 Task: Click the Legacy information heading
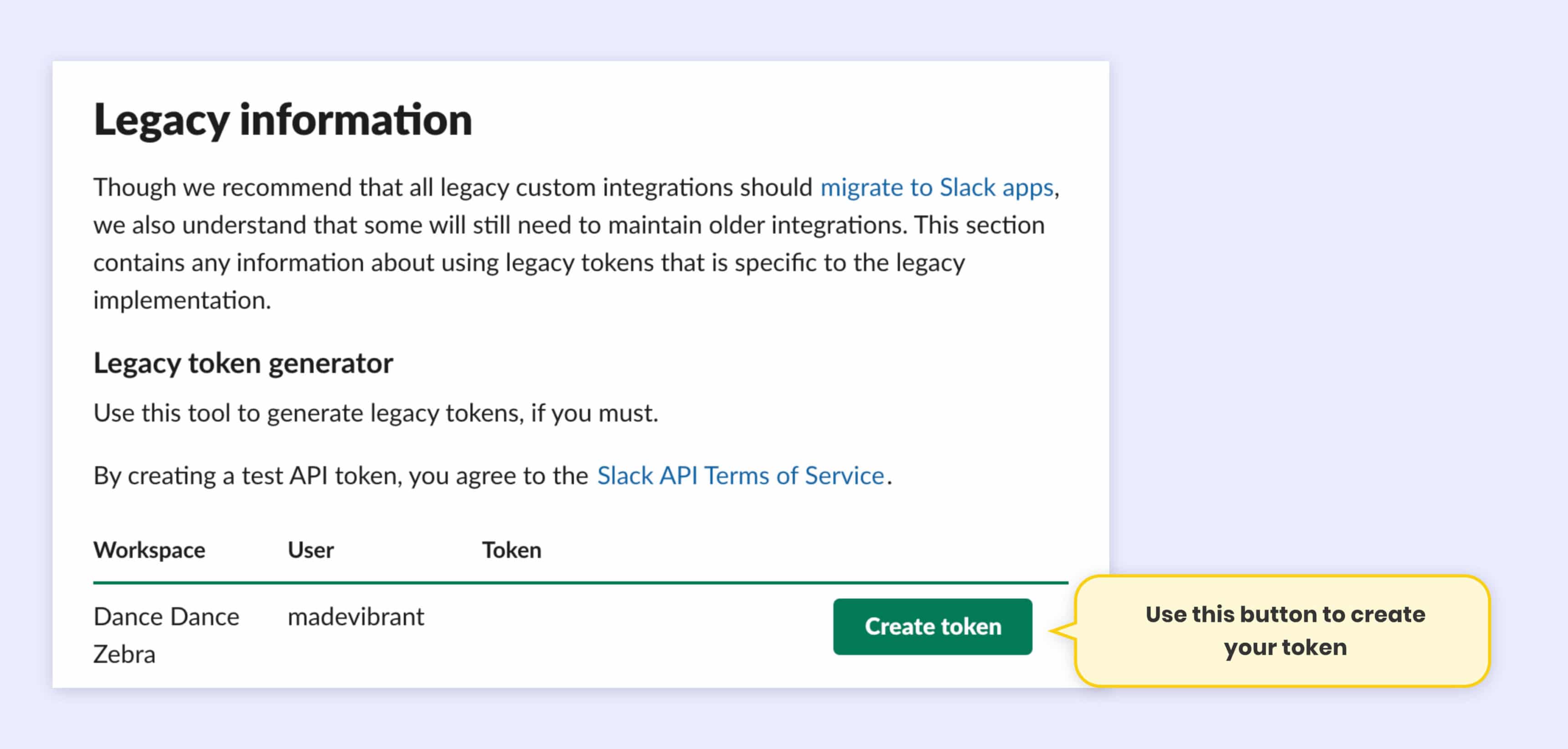pyautogui.click(x=283, y=120)
